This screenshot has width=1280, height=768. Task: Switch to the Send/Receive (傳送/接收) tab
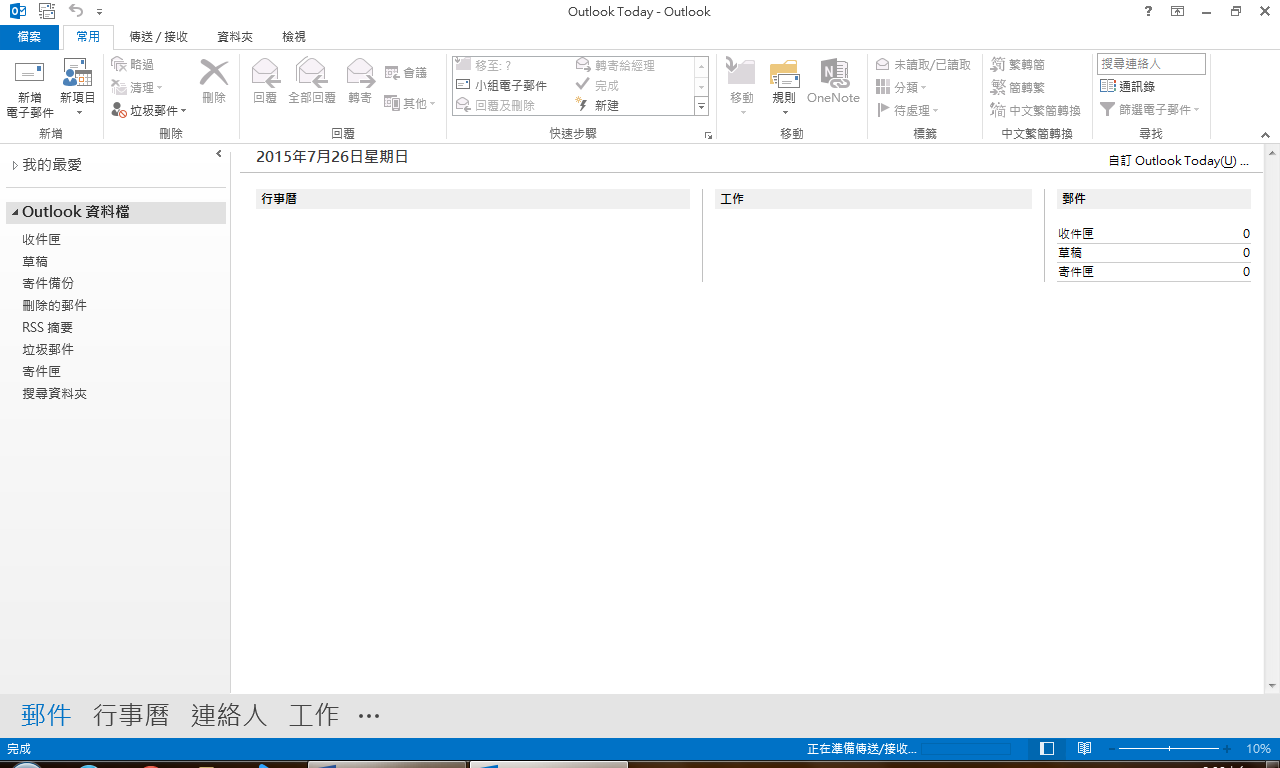159,37
